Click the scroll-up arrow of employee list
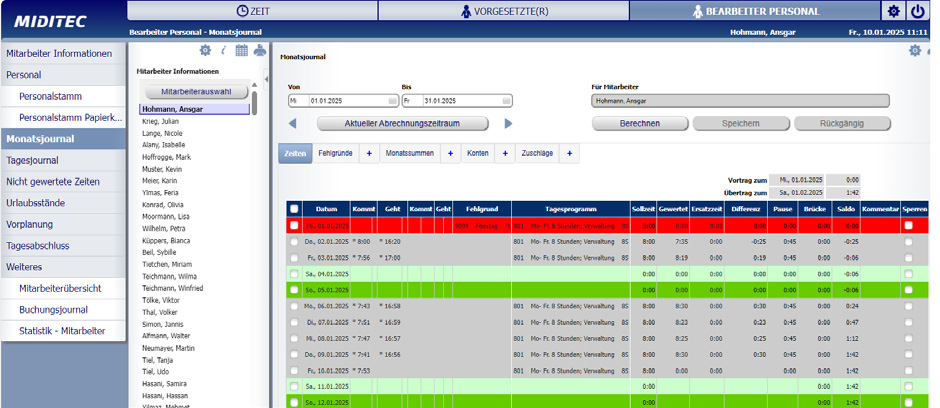 coord(255,85)
